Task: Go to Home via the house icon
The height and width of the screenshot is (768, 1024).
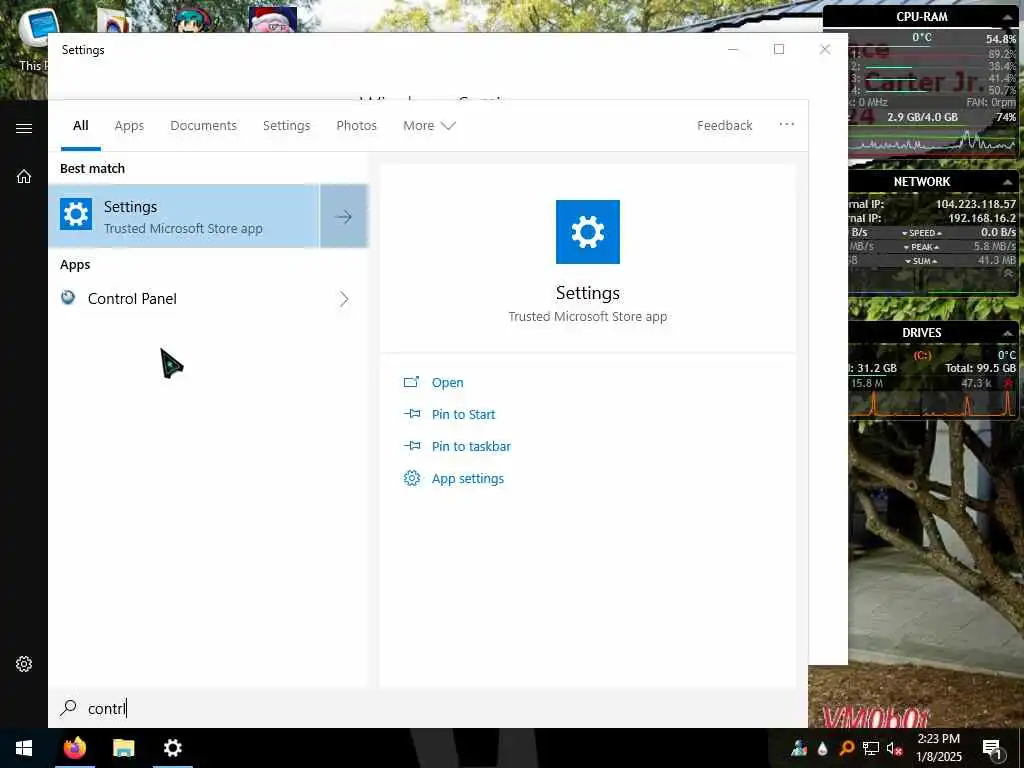Action: pyautogui.click(x=24, y=176)
